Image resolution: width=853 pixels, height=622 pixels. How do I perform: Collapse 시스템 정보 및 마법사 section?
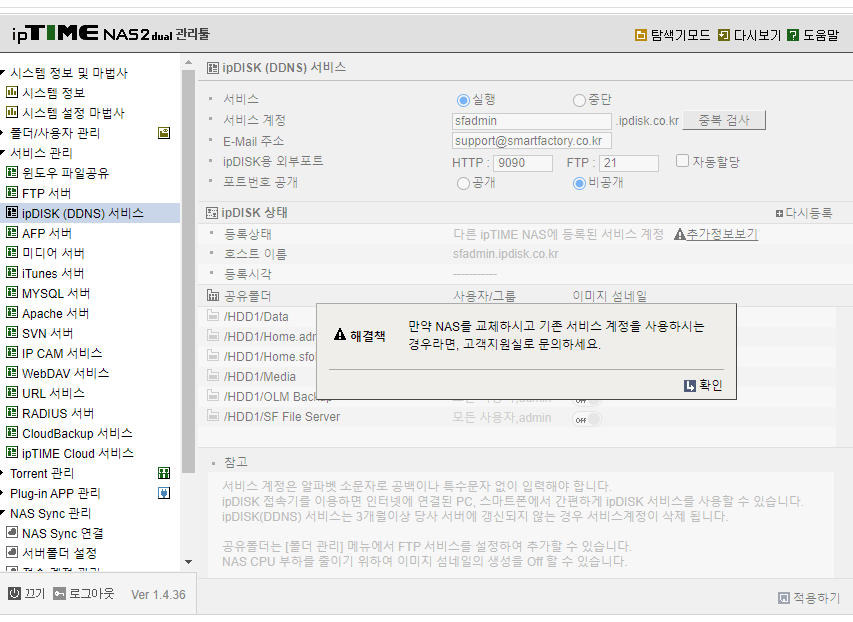2,72
